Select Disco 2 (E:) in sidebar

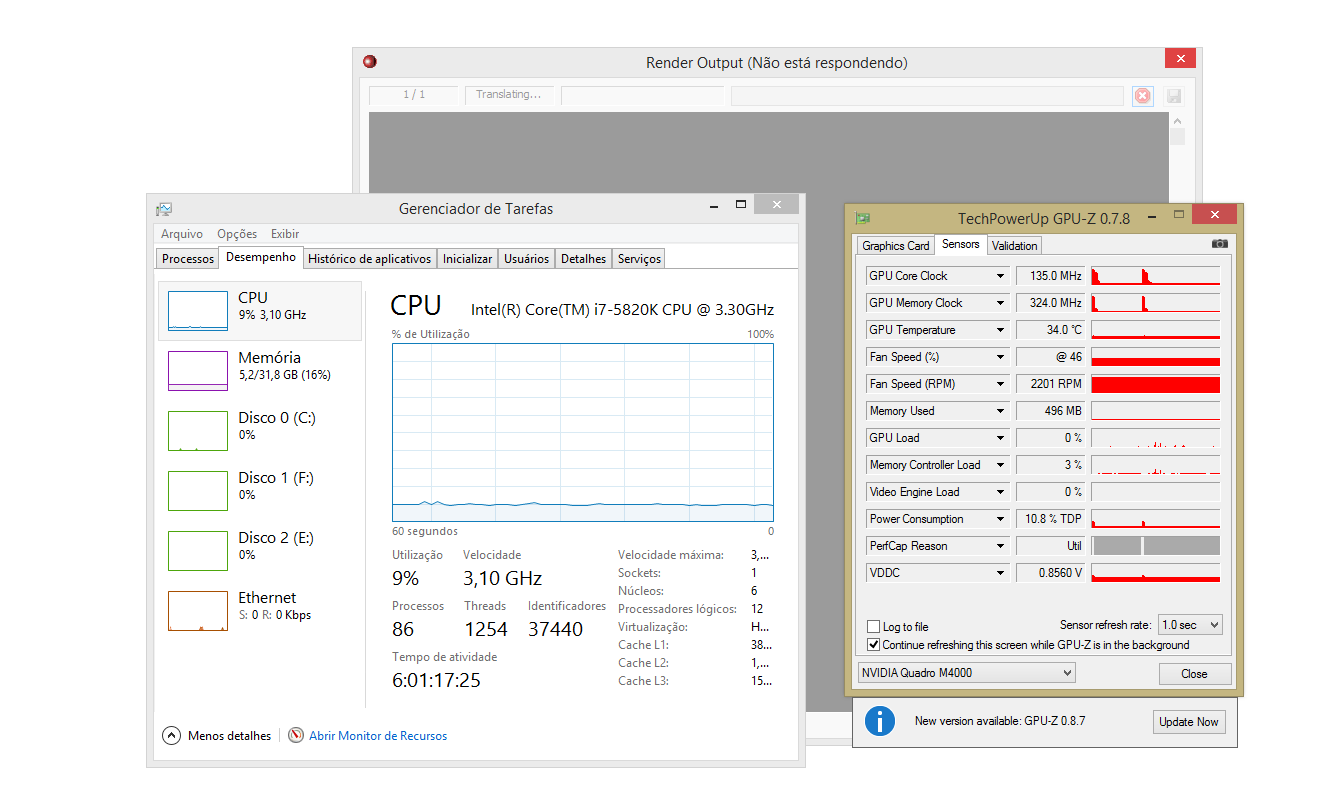coord(260,551)
